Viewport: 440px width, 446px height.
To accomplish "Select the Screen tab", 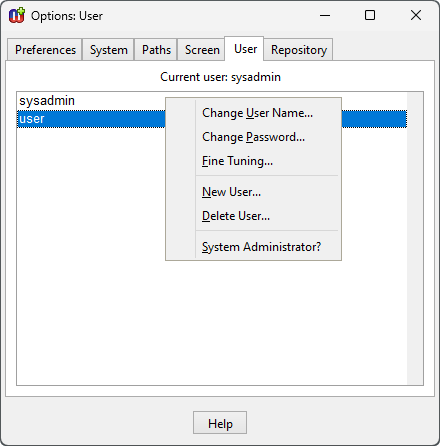I will point(202,50).
